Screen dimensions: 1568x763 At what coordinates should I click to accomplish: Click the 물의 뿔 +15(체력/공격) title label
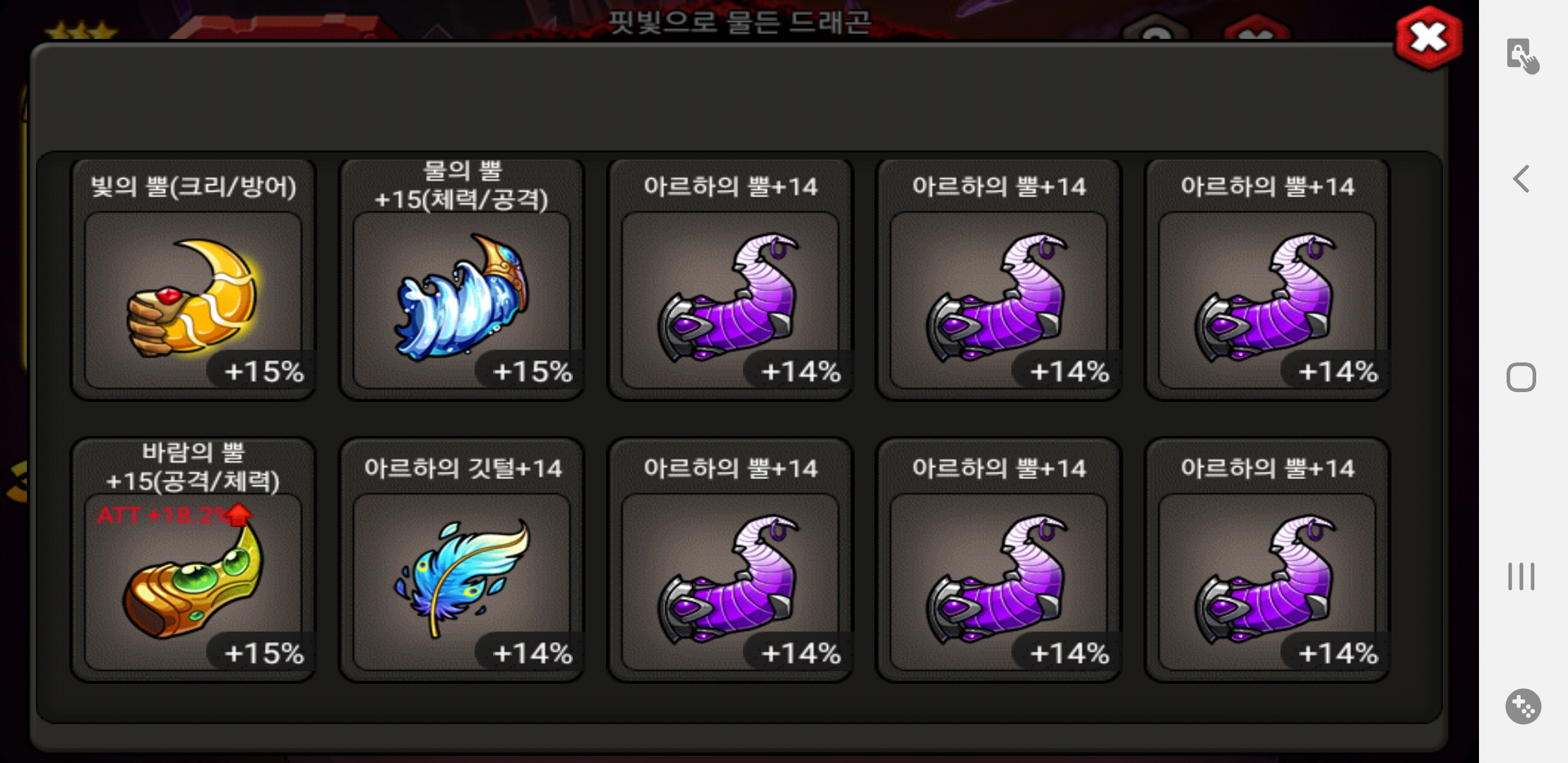tap(462, 185)
